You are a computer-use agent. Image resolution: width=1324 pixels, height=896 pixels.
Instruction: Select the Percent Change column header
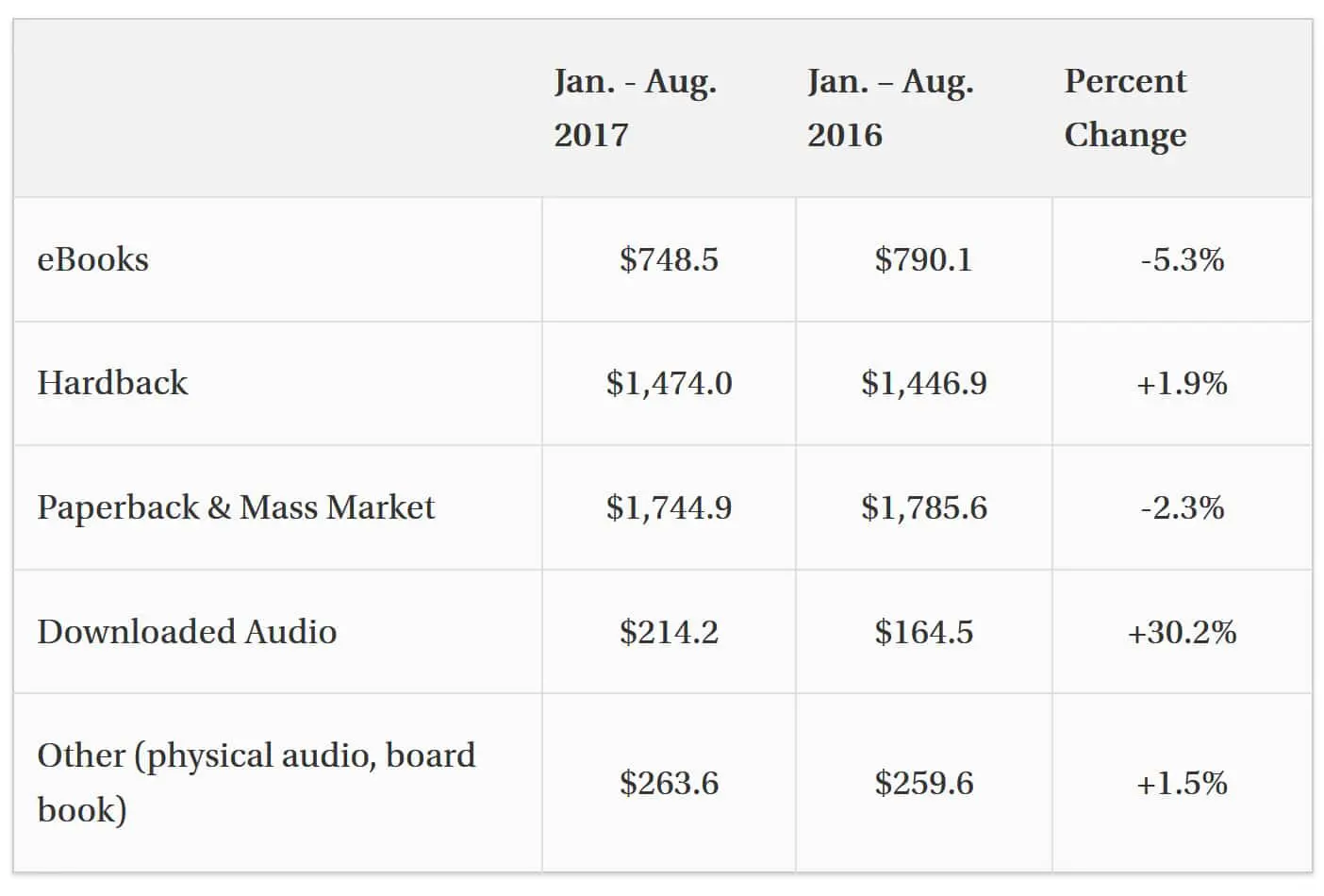pos(1125,108)
